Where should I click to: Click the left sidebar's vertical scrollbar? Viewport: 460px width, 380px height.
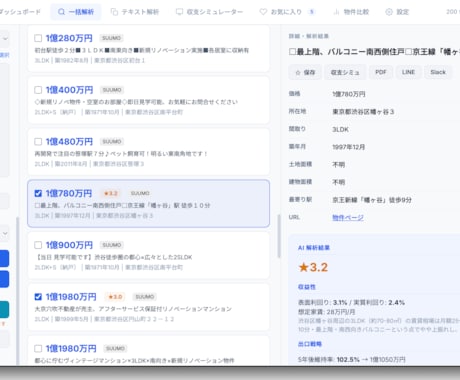tap(18, 291)
